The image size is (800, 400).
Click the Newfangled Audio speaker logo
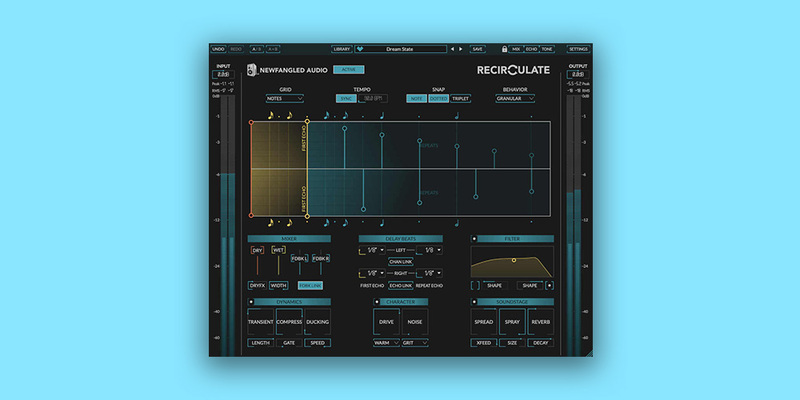[x=252, y=70]
